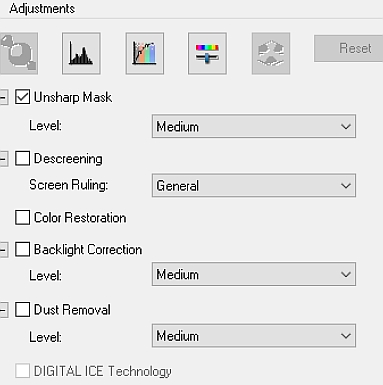Open the Unsharp Mask Level dropdown
The image size is (383, 385).
[x=254, y=126]
